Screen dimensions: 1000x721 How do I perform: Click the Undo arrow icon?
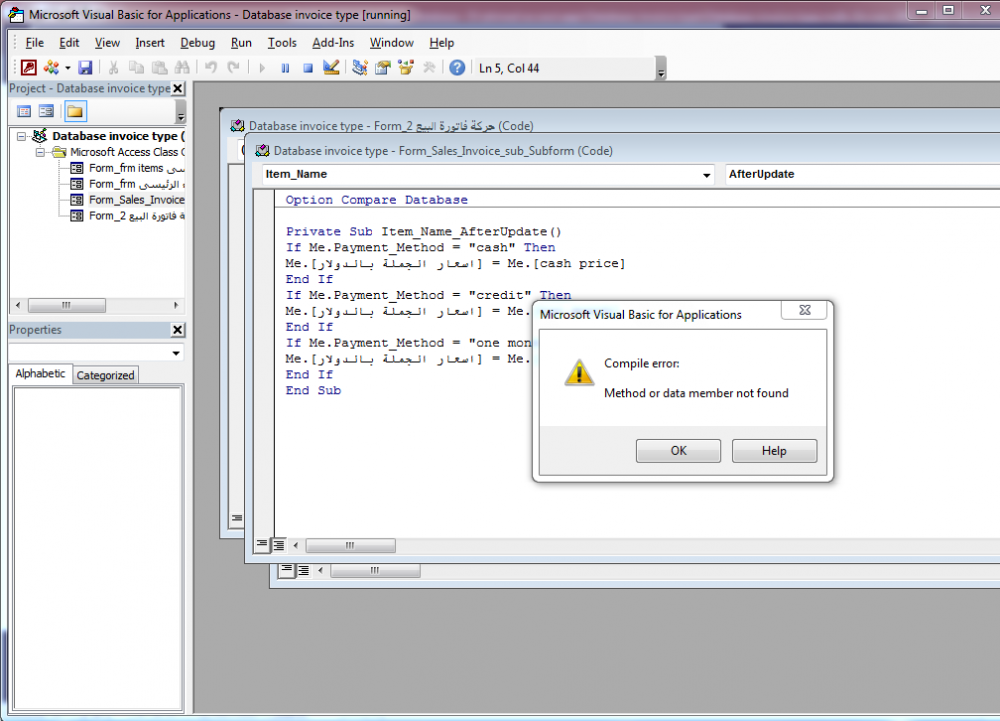(210, 68)
